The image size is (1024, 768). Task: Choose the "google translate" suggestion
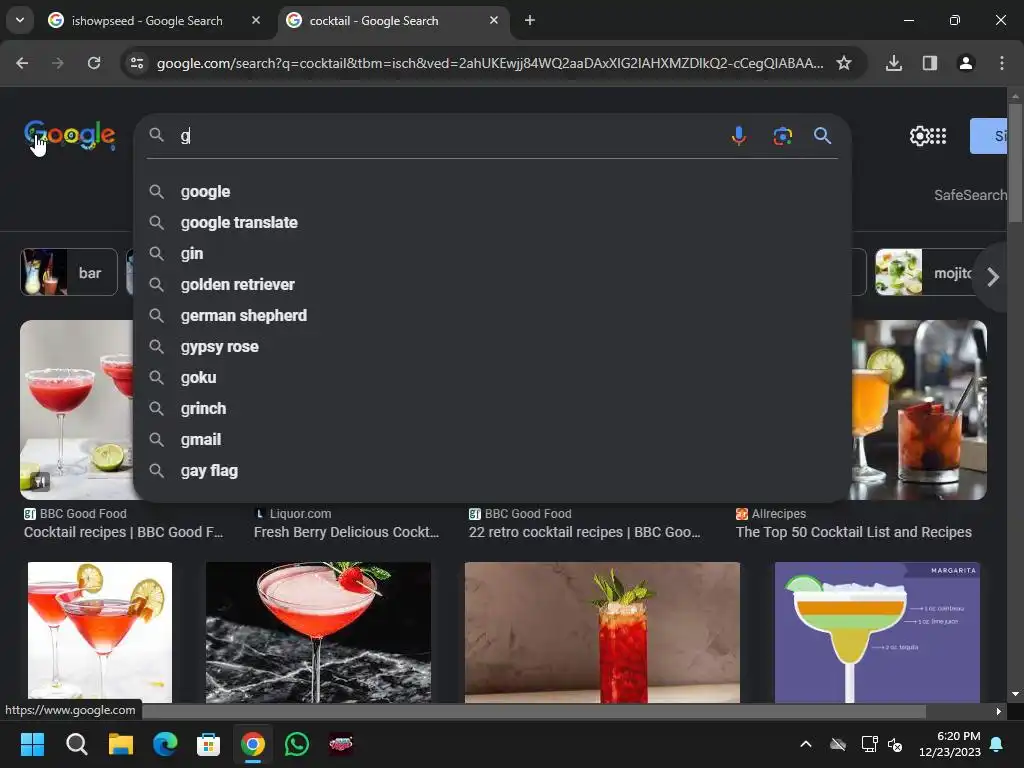[492, 223]
